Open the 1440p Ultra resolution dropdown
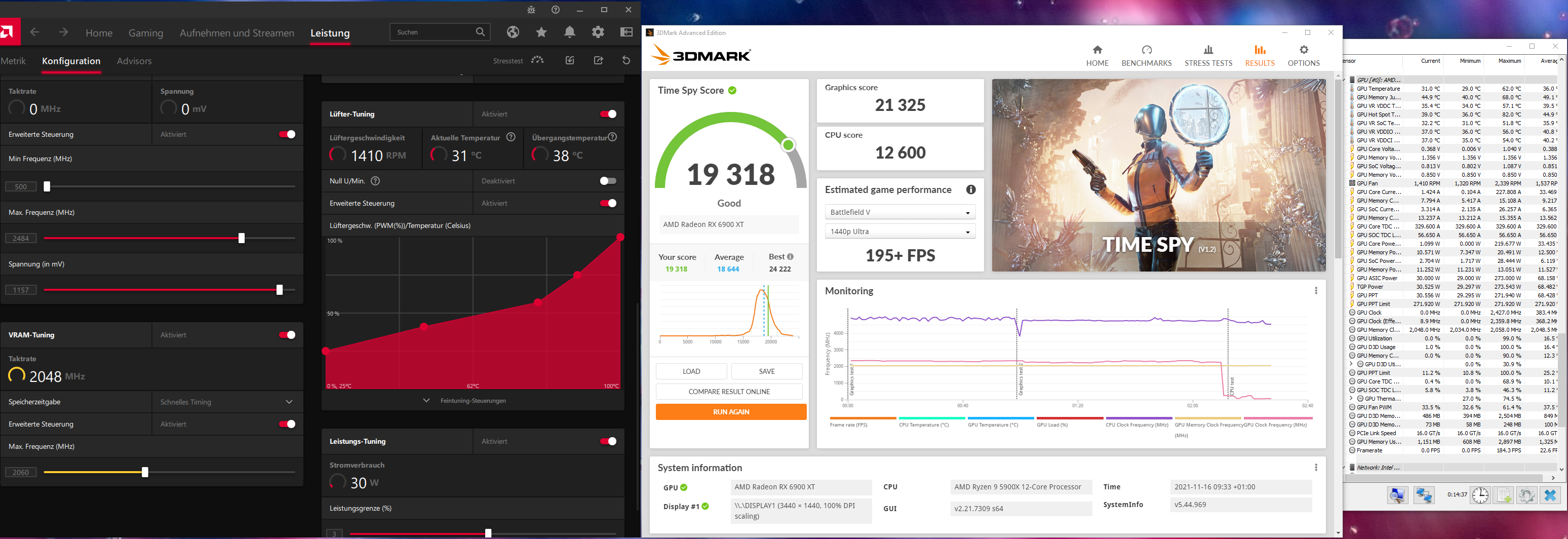The width and height of the screenshot is (1568, 539). coord(900,232)
